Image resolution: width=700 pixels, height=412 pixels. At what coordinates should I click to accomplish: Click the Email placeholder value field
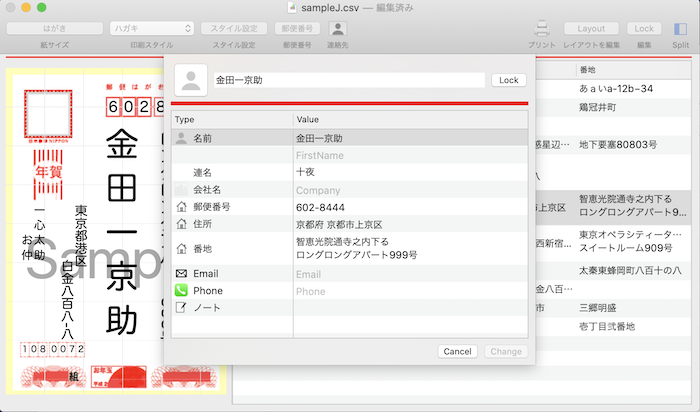410,274
